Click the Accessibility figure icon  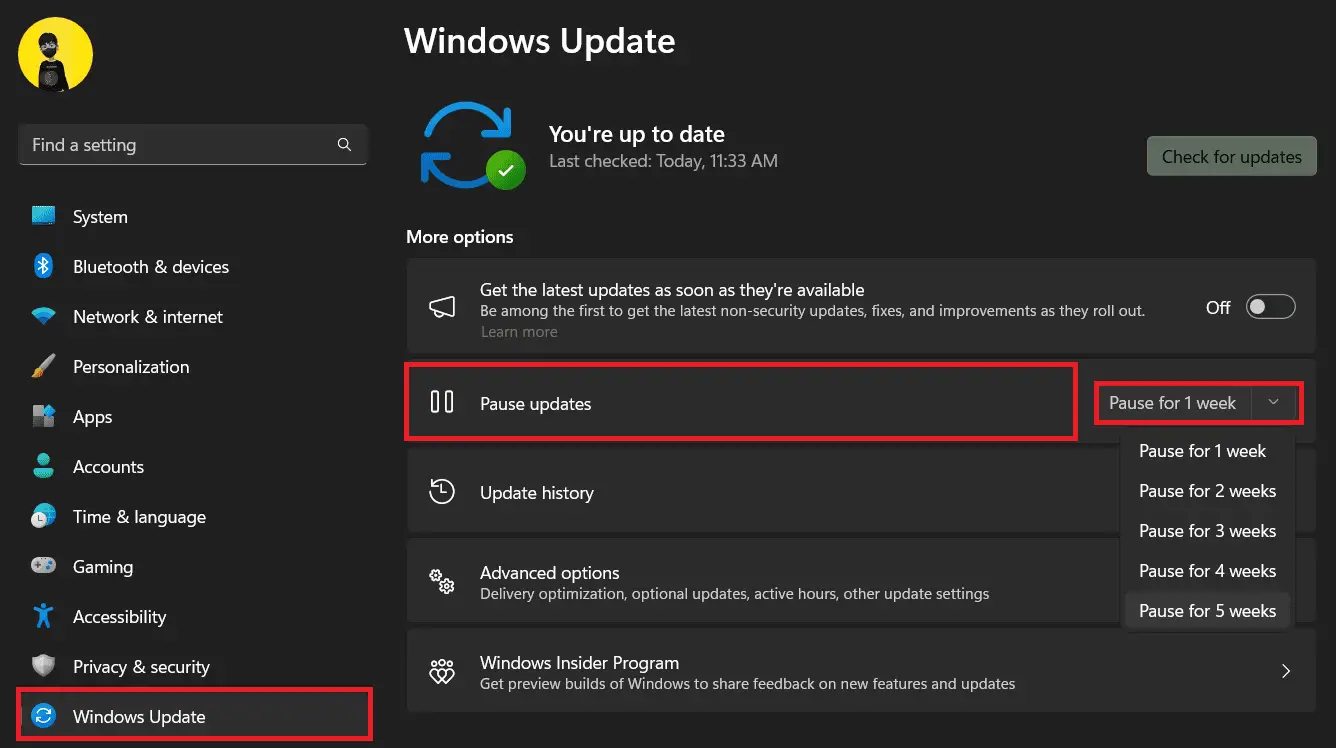[x=43, y=616]
